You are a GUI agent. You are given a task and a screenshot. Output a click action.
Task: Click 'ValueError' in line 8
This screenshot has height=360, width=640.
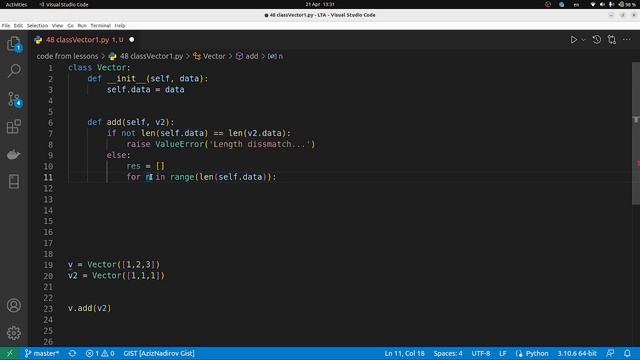tap(179, 144)
